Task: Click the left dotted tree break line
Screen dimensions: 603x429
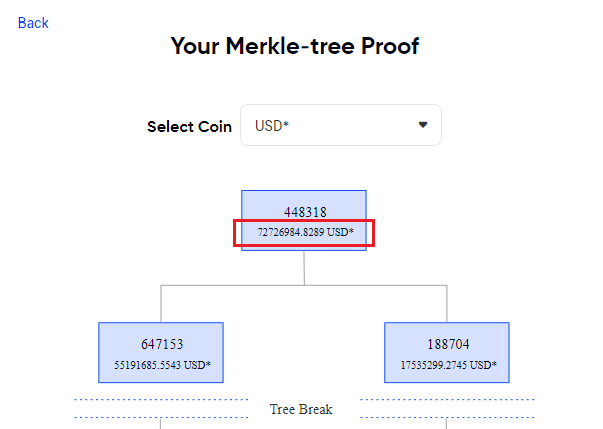Action: click(x=161, y=400)
